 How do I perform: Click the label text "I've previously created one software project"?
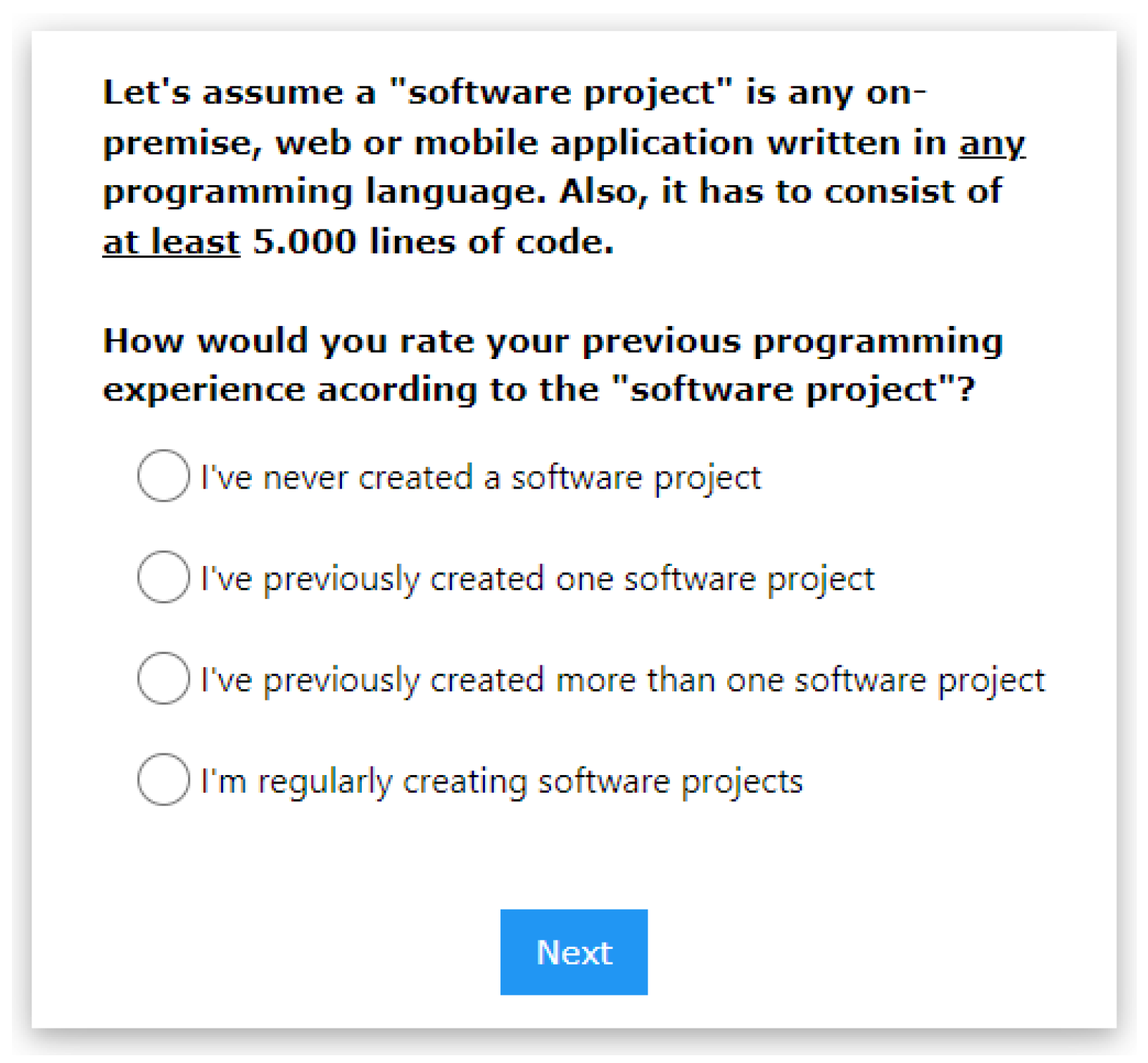(537, 579)
